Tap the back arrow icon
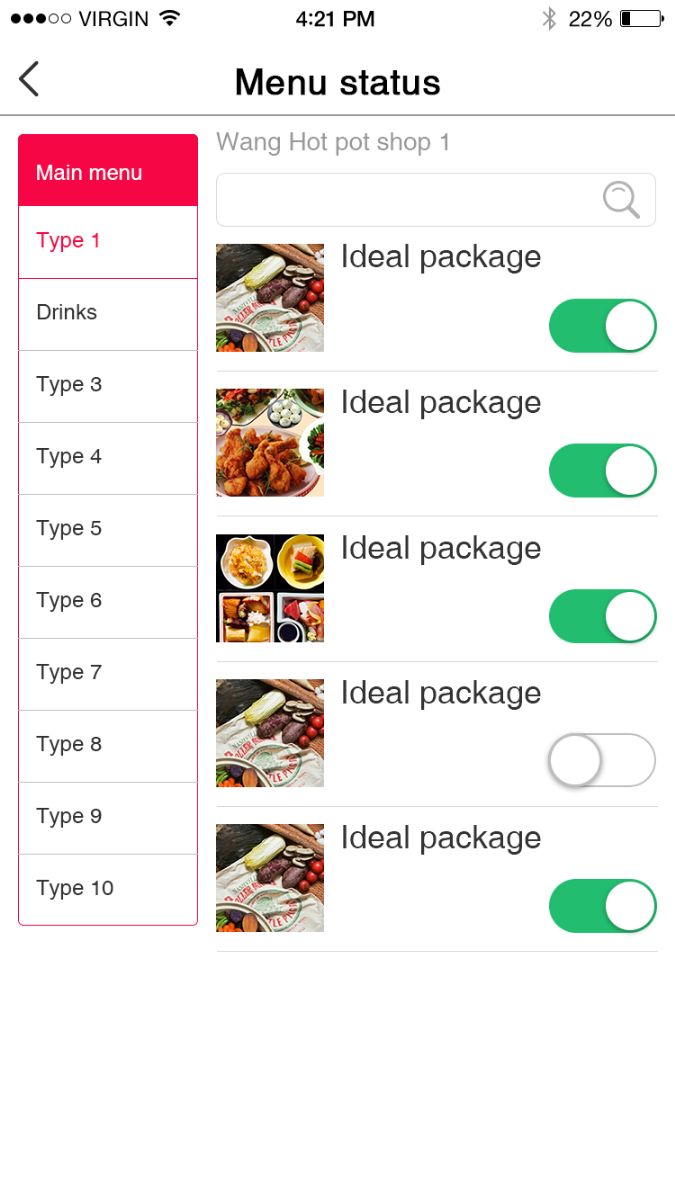Viewport: 675px width, 1200px height. tap(29, 79)
